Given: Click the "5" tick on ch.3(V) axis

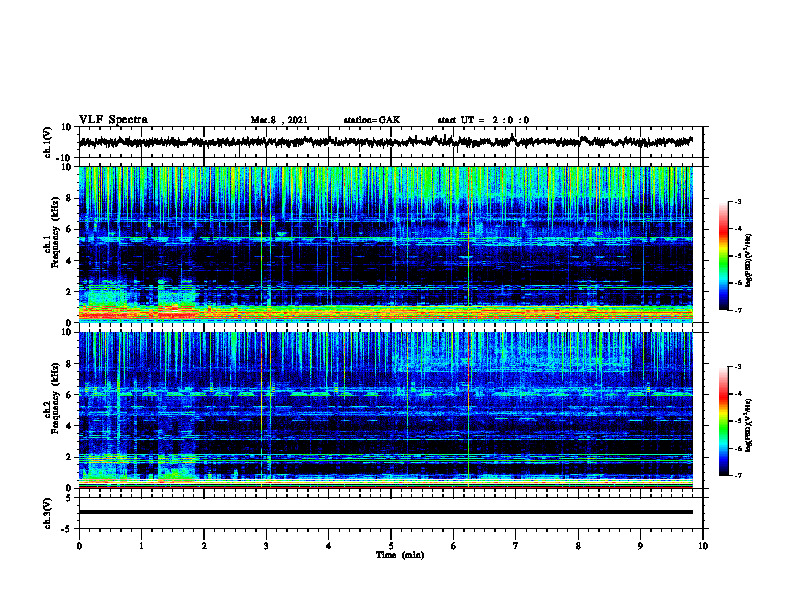Looking at the screenshot, I should click(69, 498).
